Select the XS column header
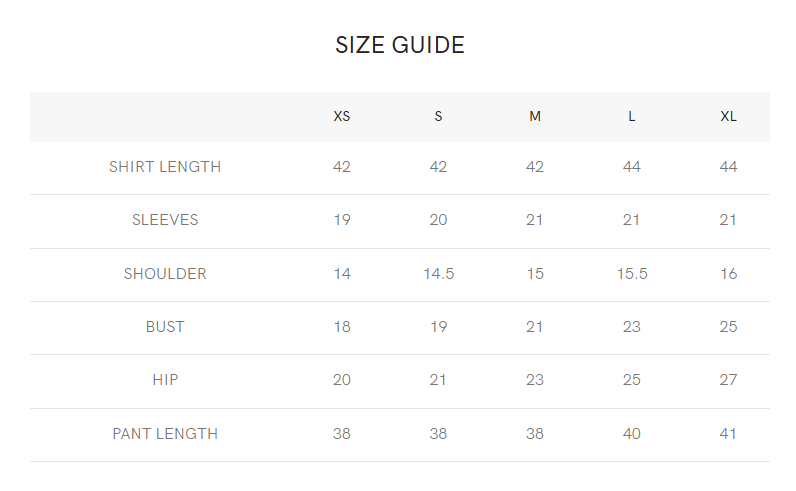The image size is (796, 491). coord(342,116)
